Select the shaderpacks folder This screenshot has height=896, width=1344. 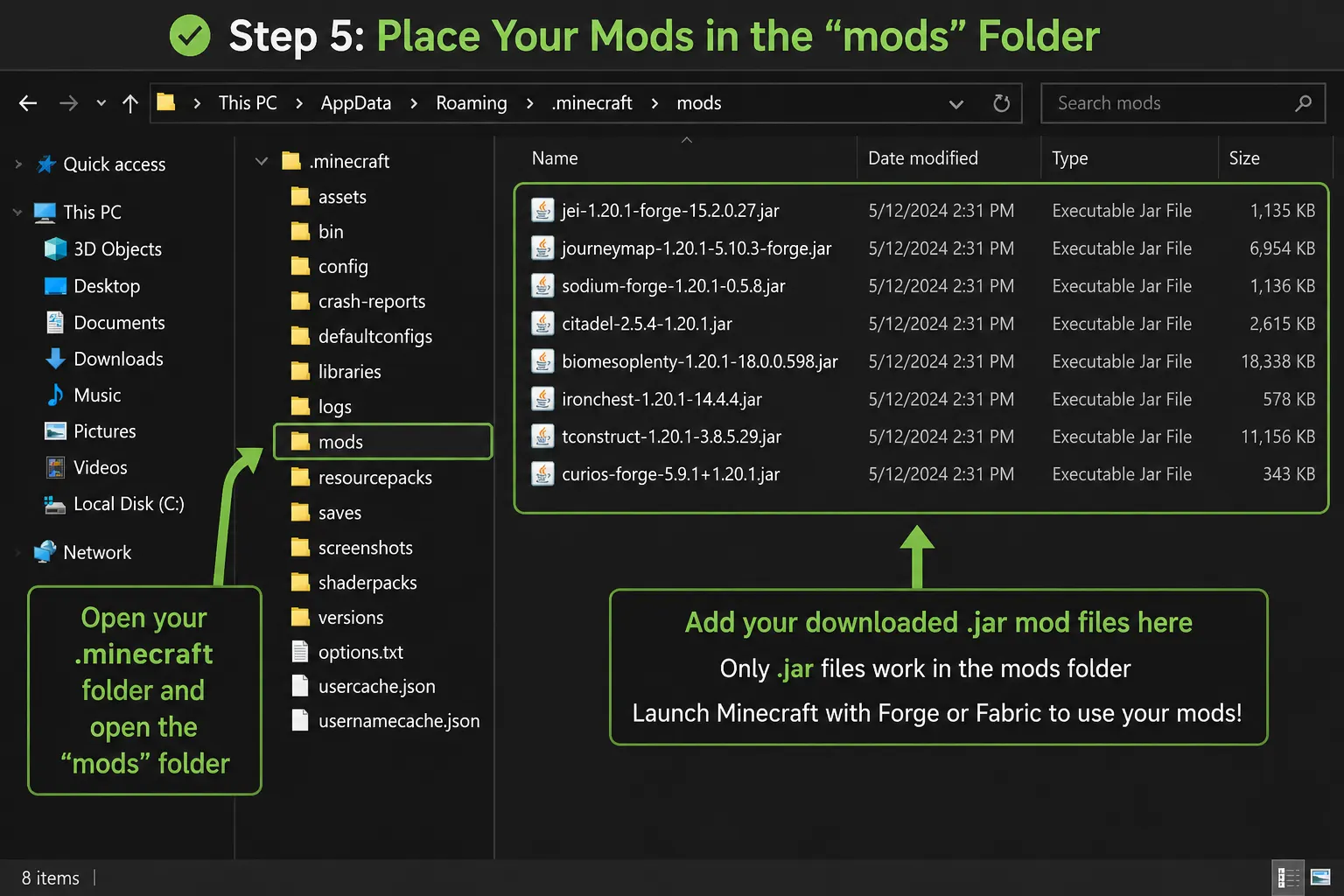353,583
